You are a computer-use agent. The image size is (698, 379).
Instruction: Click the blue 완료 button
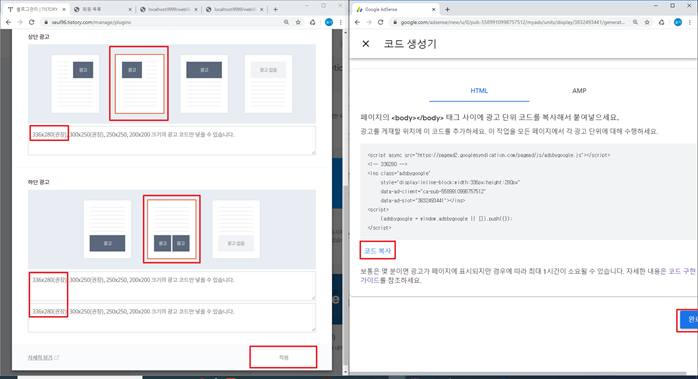689,319
